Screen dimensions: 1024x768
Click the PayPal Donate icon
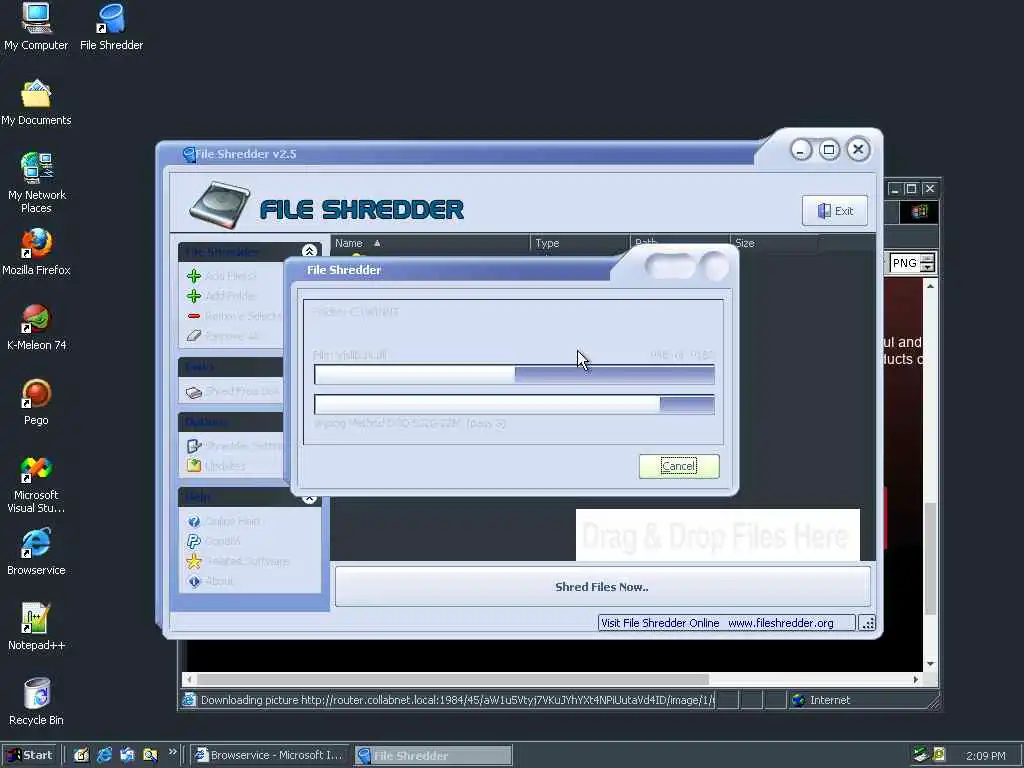tap(194, 541)
